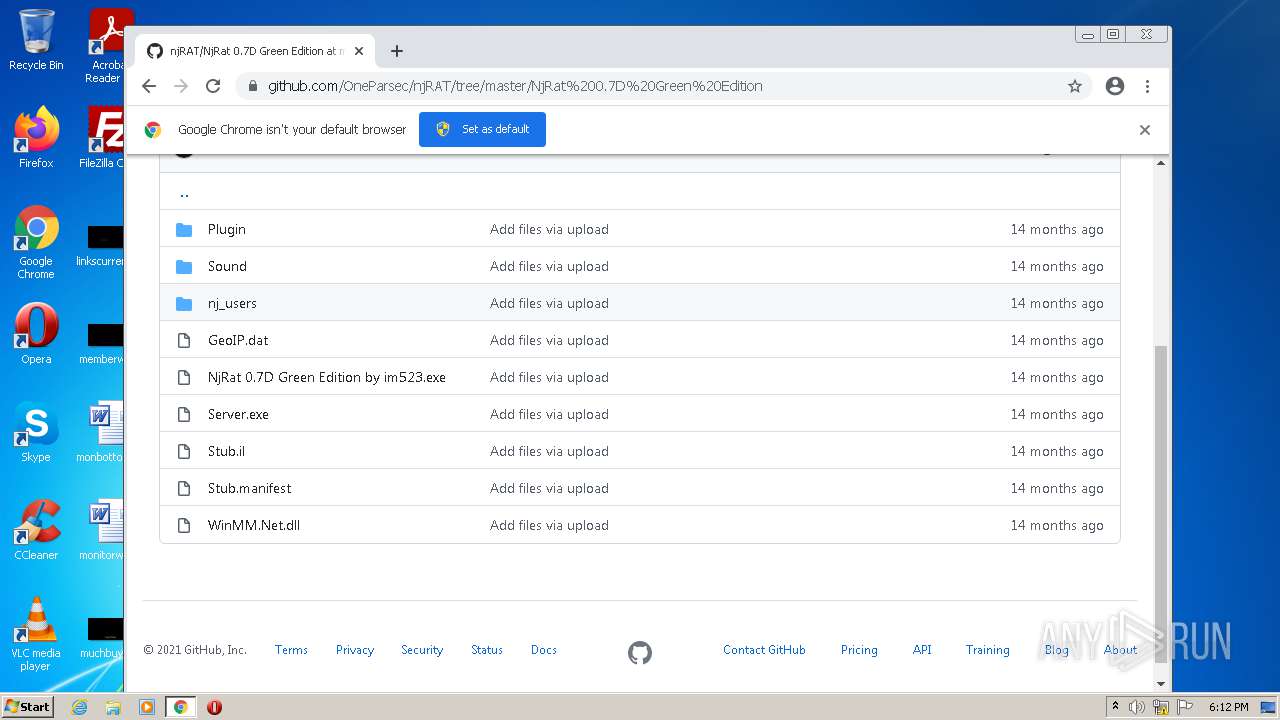This screenshot has width=1280, height=720.
Task: Launch CCleaner from desktop
Action: click(x=36, y=530)
